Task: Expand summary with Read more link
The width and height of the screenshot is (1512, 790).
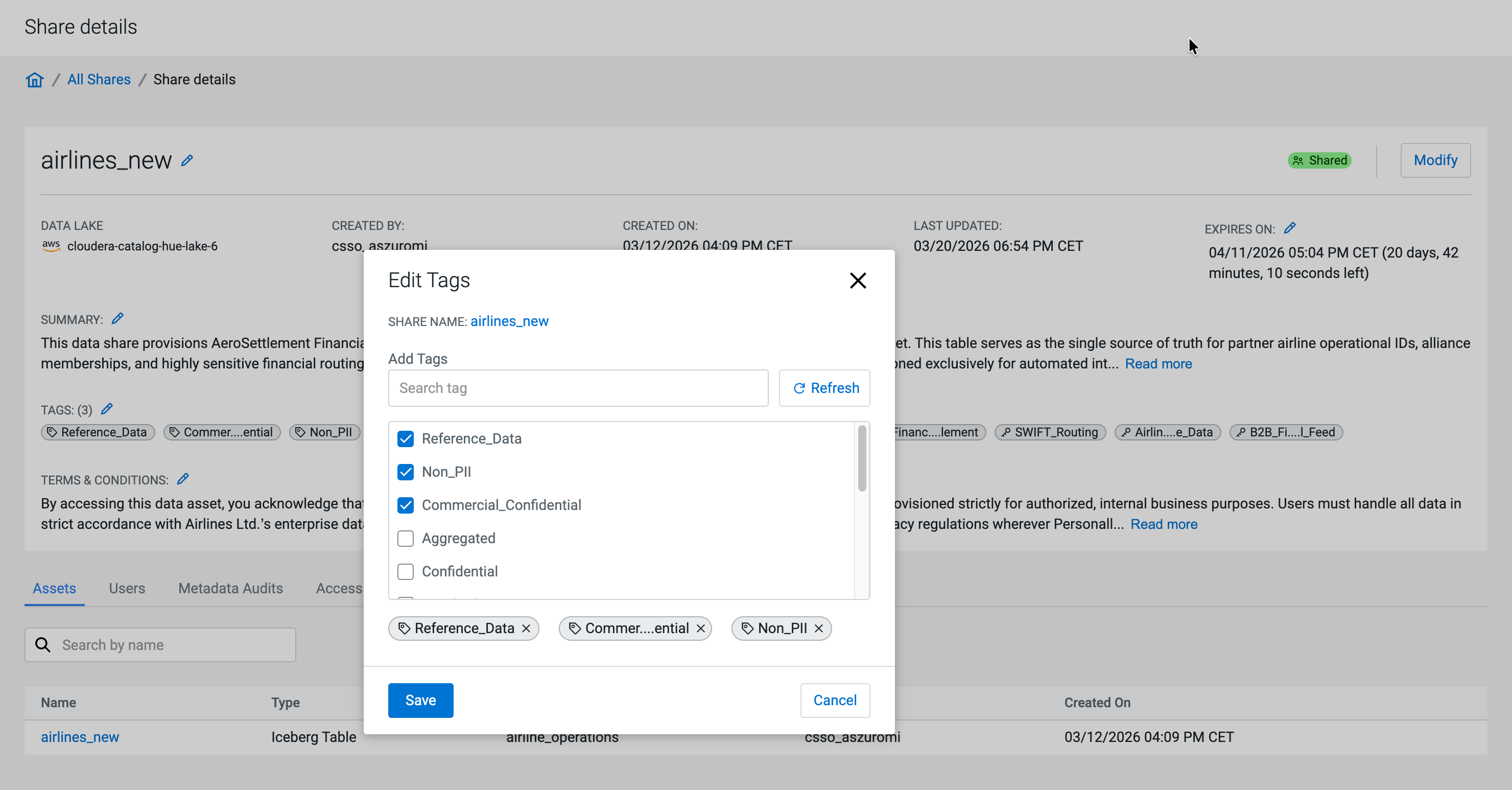Action: (x=1158, y=364)
